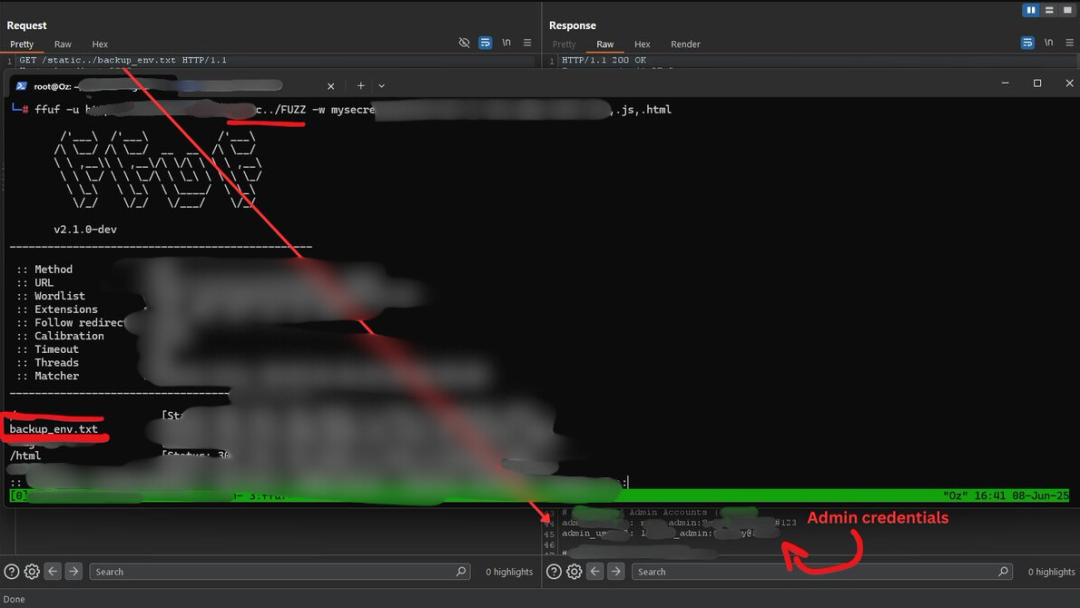Image resolution: width=1080 pixels, height=608 pixels.
Task: Click the tmux status bar clock 16:41
Action: (988, 495)
